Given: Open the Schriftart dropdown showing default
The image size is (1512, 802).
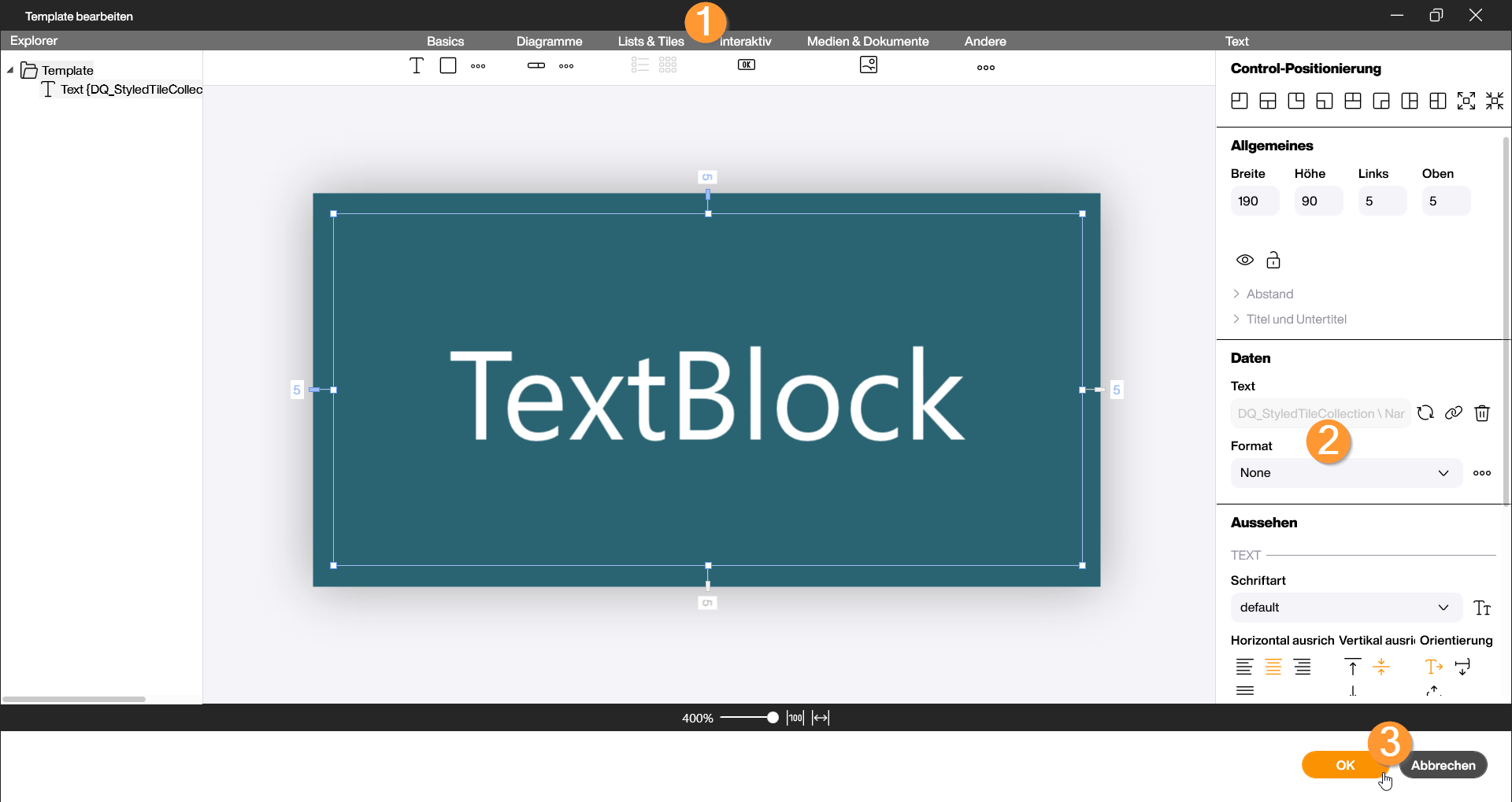Looking at the screenshot, I should [1346, 608].
